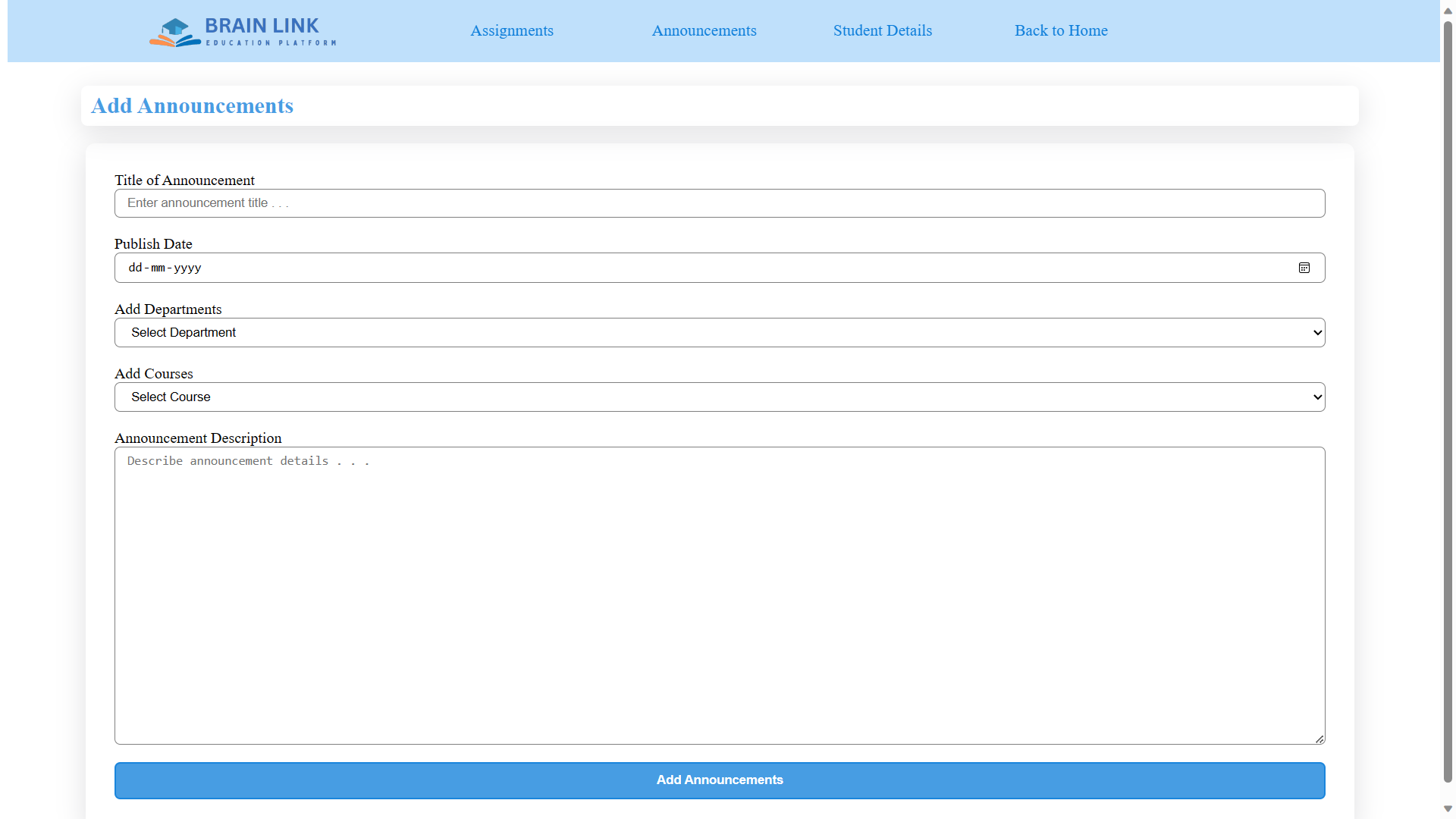Viewport: 1456px width, 819px height.
Task: Expand the Select Department combo box
Action: (x=719, y=333)
